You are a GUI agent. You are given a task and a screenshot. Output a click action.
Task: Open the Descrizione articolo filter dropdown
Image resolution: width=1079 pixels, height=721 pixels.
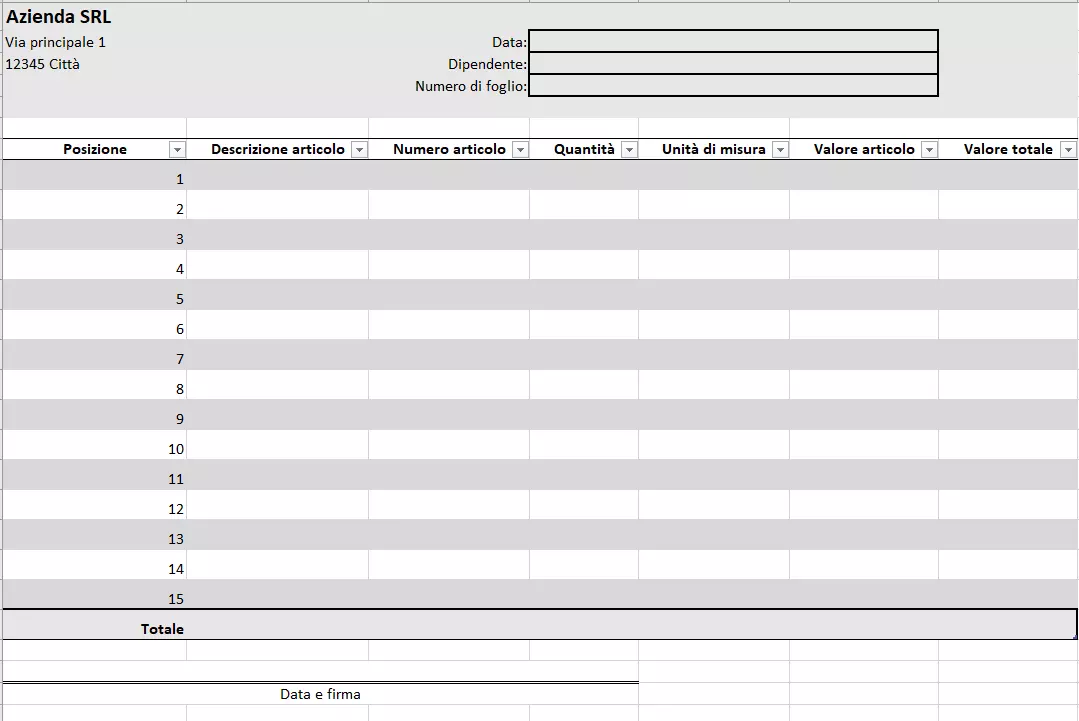[359, 149]
